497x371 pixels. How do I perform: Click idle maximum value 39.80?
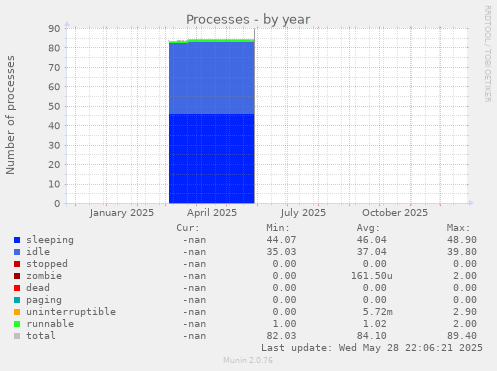[462, 252]
